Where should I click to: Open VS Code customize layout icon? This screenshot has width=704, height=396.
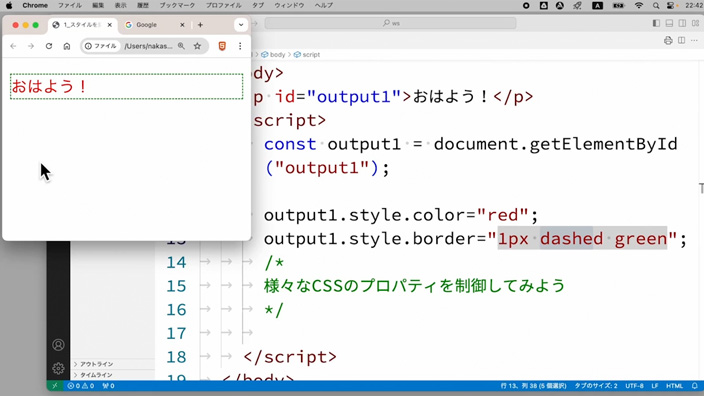click(695, 23)
